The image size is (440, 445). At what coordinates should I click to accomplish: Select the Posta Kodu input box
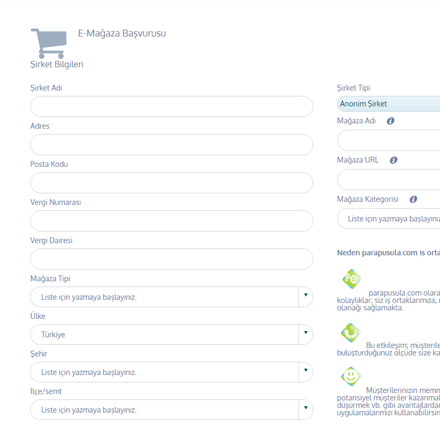click(x=172, y=183)
